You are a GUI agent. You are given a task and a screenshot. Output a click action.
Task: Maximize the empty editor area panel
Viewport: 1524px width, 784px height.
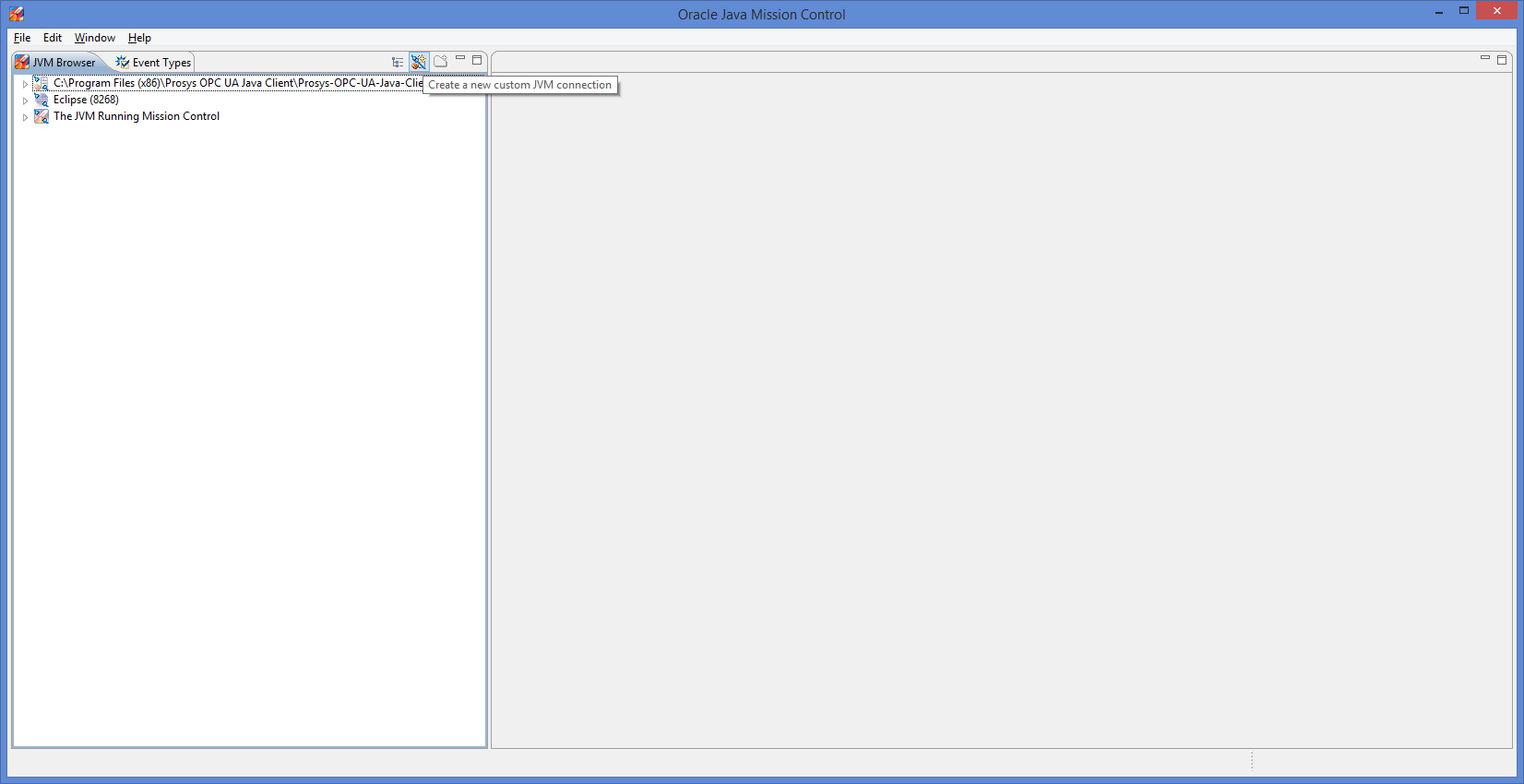point(1502,60)
